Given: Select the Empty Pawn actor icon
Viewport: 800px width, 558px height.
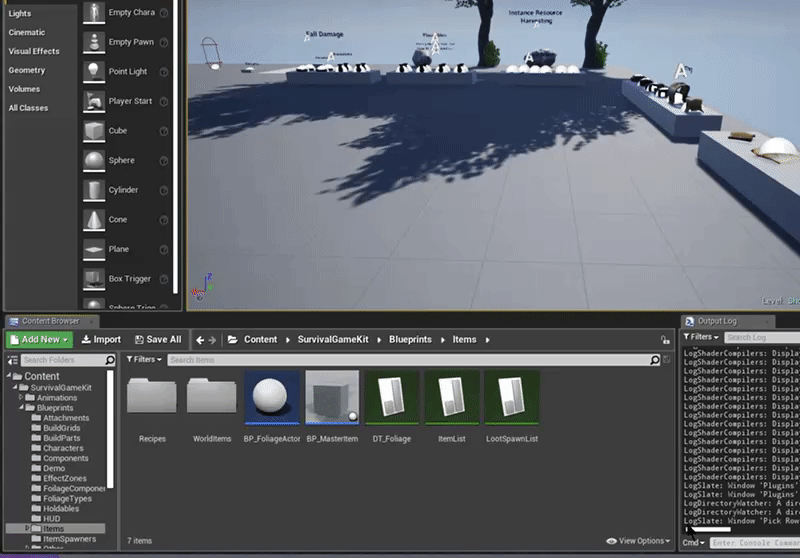Looking at the screenshot, I should pyautogui.click(x=94, y=42).
